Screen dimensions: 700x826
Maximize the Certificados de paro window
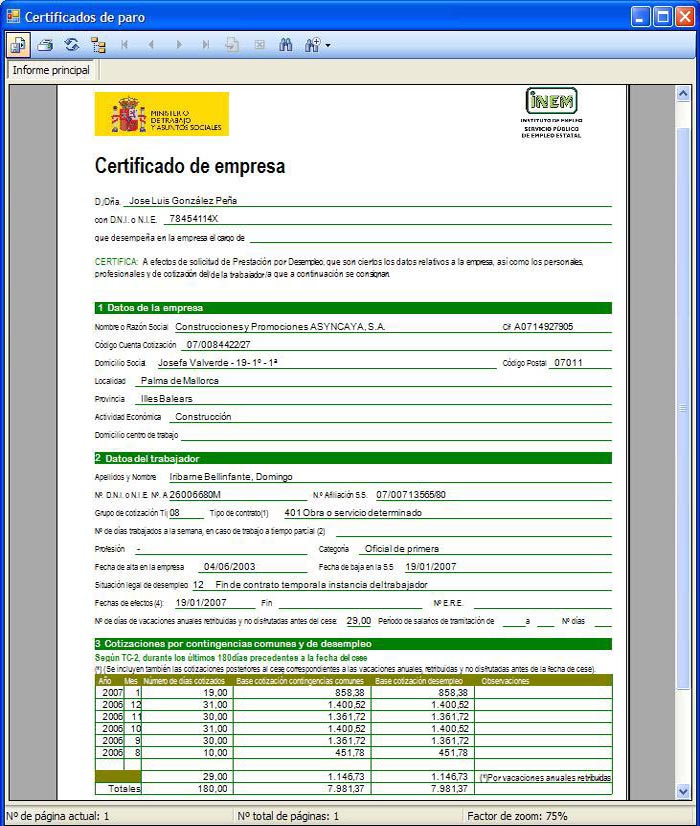pyautogui.click(x=662, y=17)
